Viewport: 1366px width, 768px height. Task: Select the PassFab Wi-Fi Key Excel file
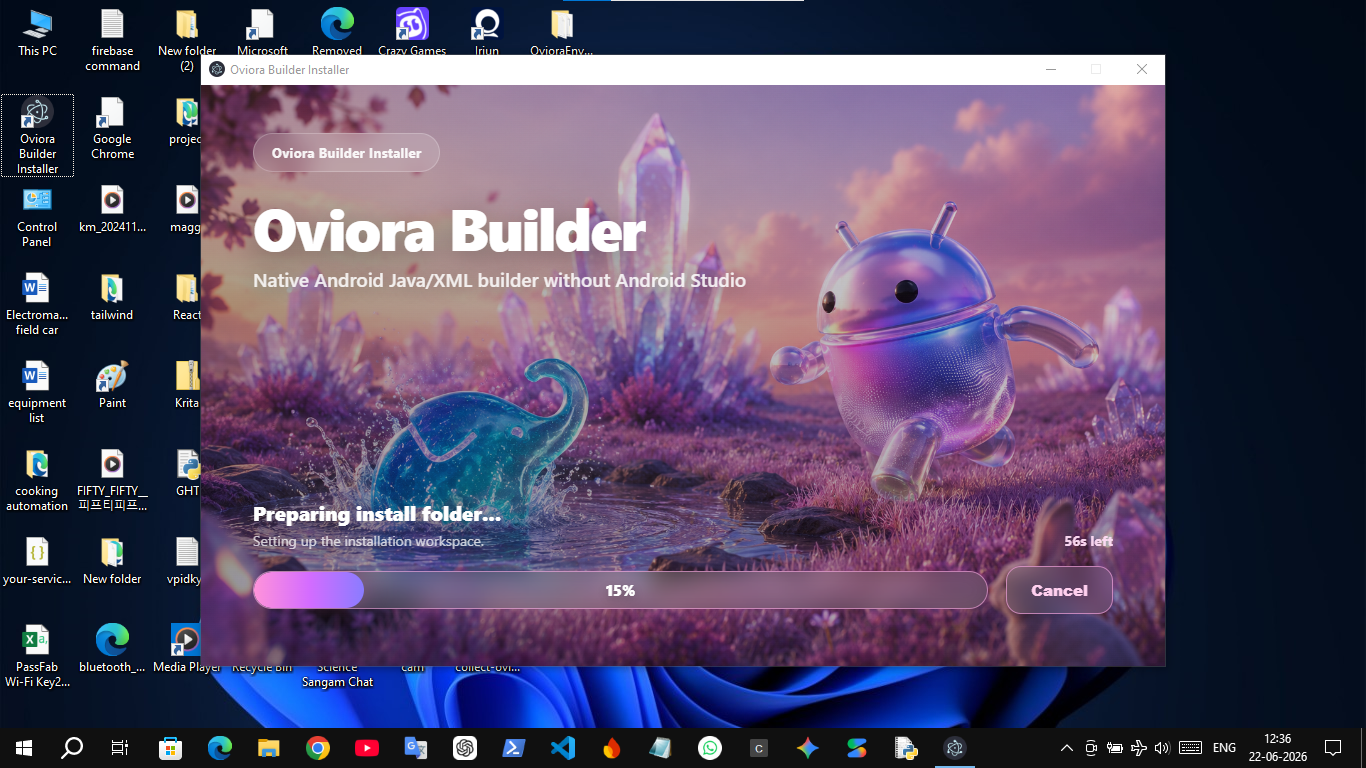(37, 656)
